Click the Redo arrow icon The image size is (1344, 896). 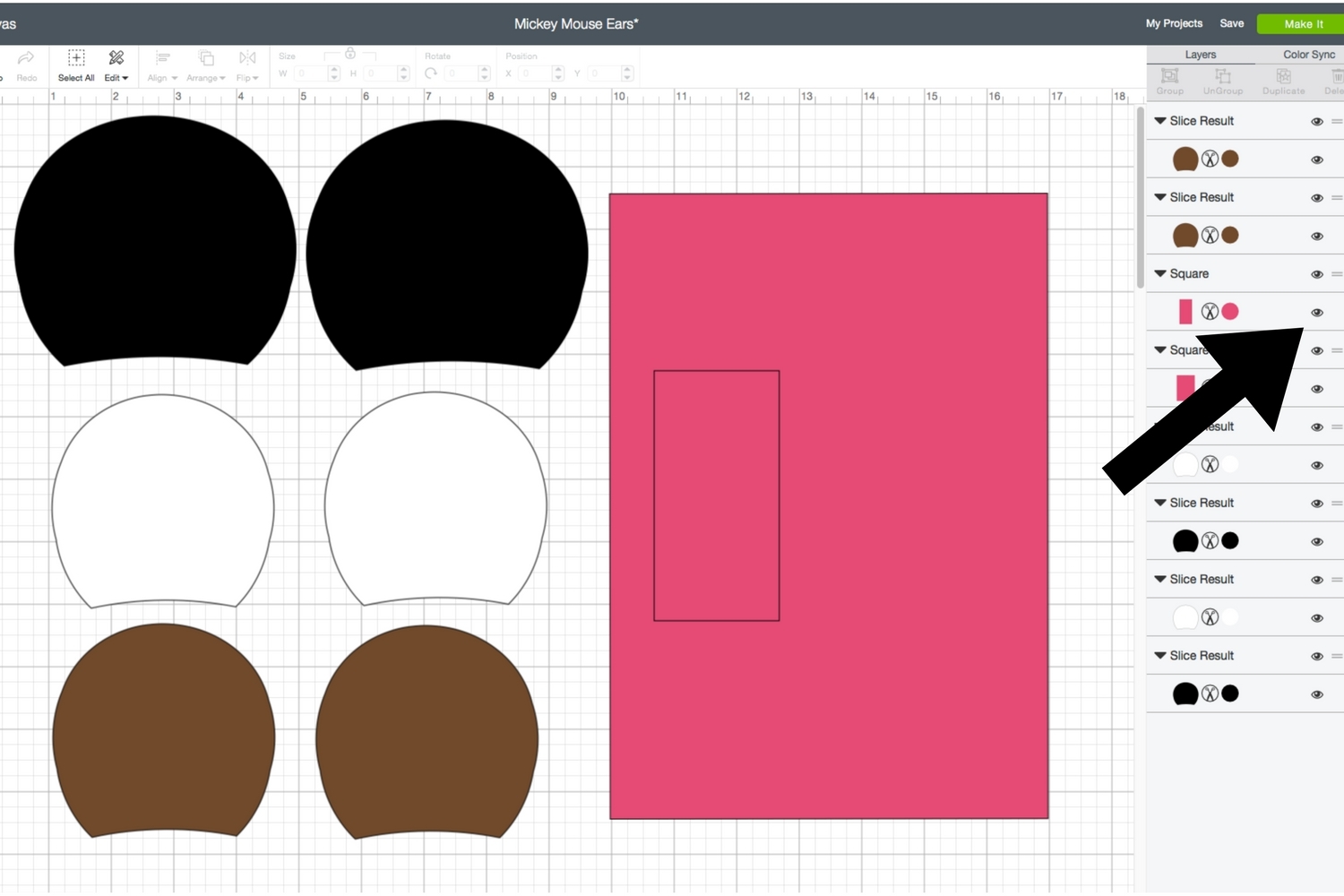(26, 58)
